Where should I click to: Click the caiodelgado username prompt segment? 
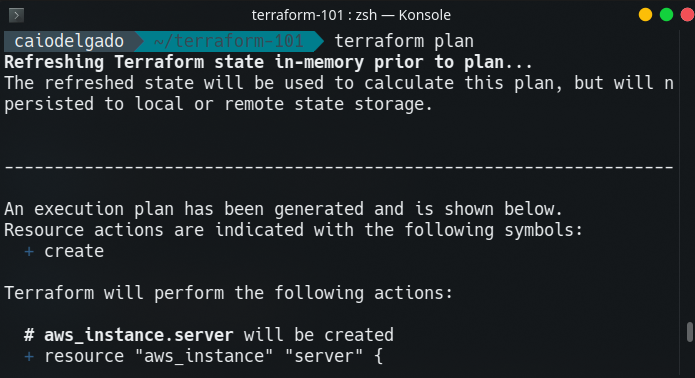69,41
